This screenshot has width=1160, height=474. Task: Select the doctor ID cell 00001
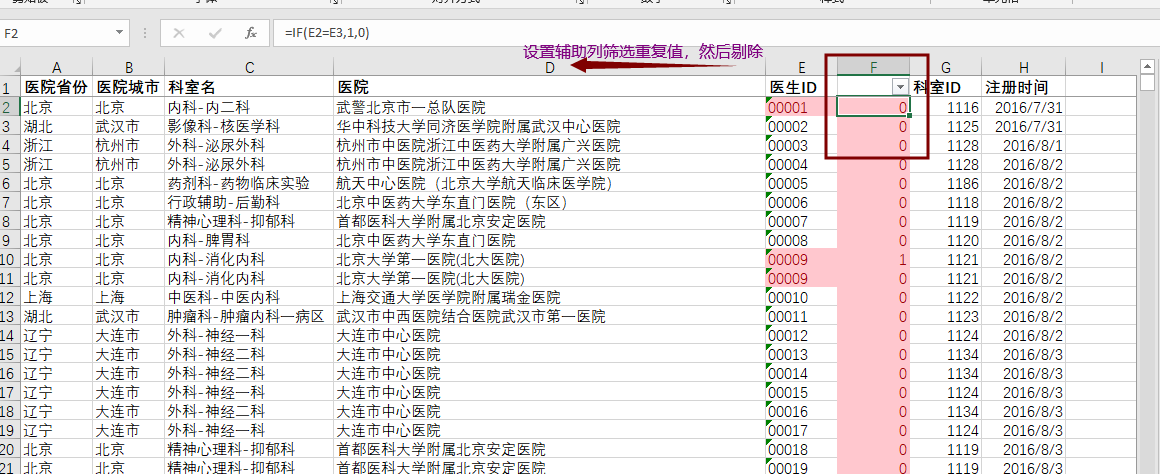click(x=802, y=107)
